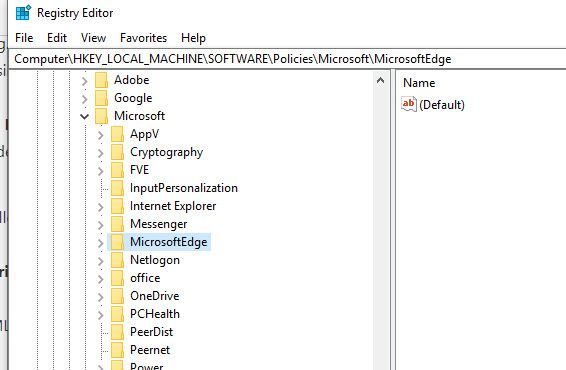Select the InputPersonalization key label
This screenshot has height=370, width=566.
coord(184,188)
